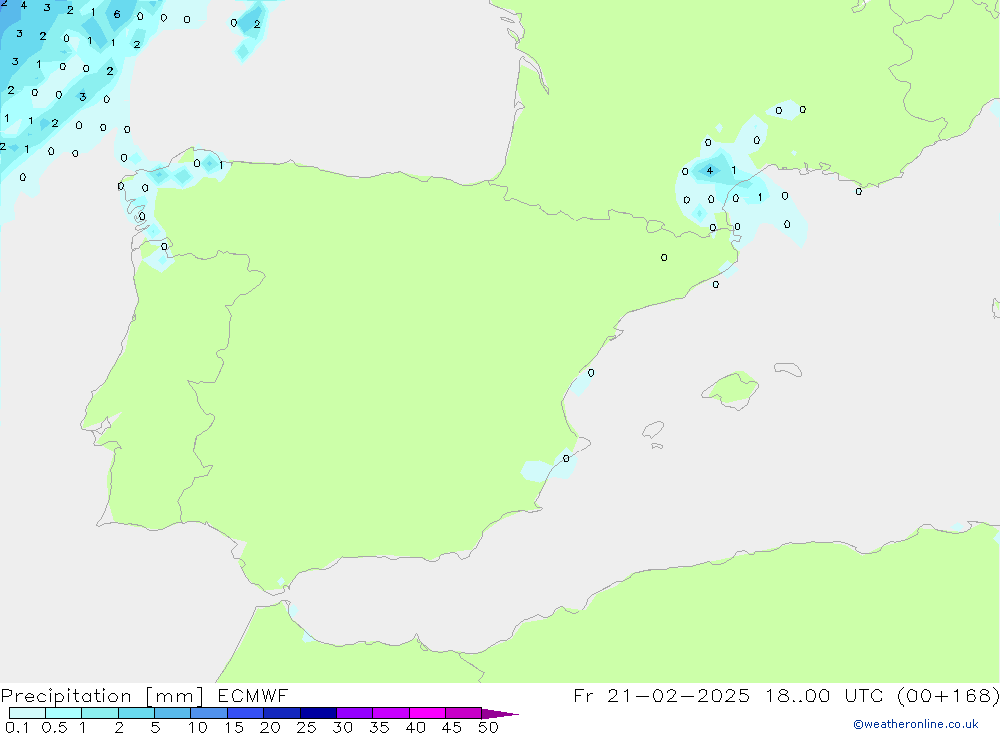Click the '6' precipitation value on map

coord(117,14)
